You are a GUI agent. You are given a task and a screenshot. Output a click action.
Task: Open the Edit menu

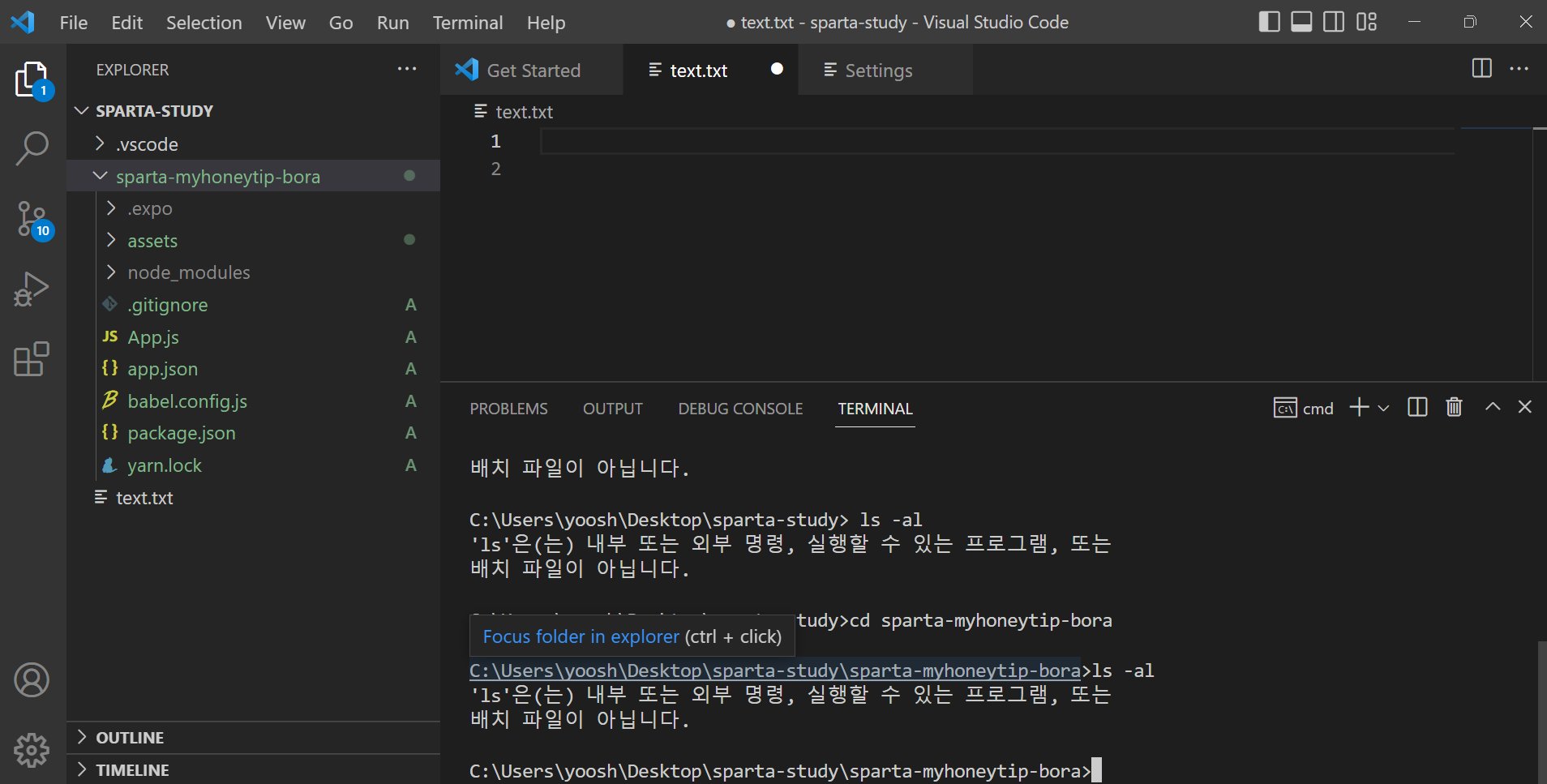(127, 23)
